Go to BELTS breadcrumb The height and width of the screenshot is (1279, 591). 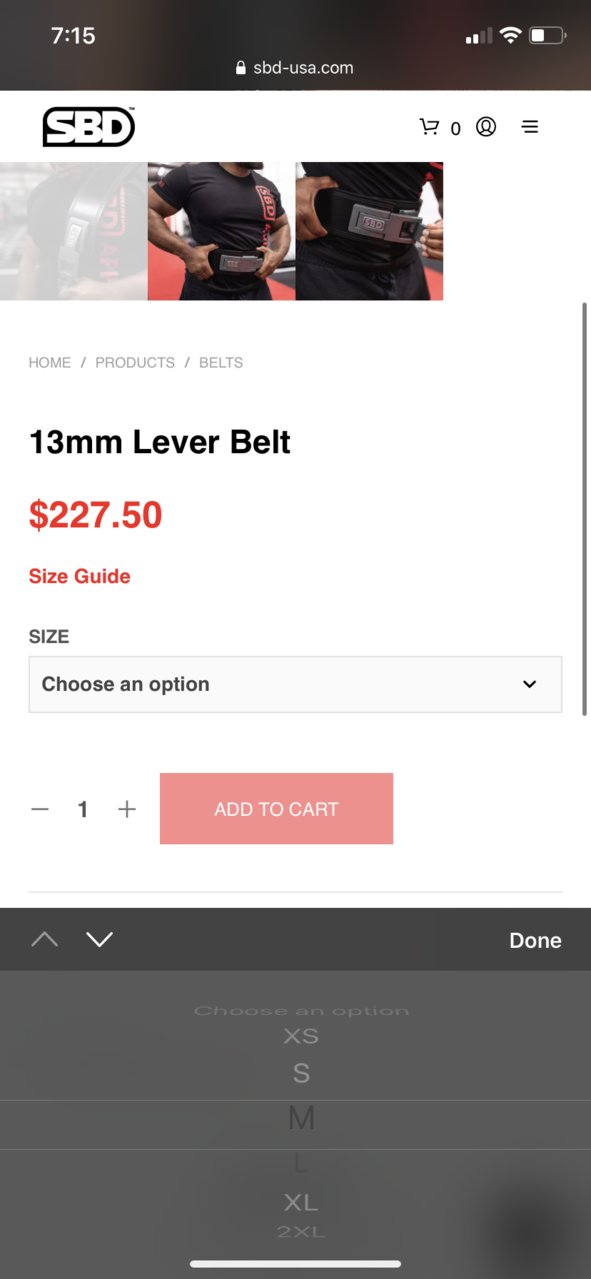pyautogui.click(x=221, y=363)
